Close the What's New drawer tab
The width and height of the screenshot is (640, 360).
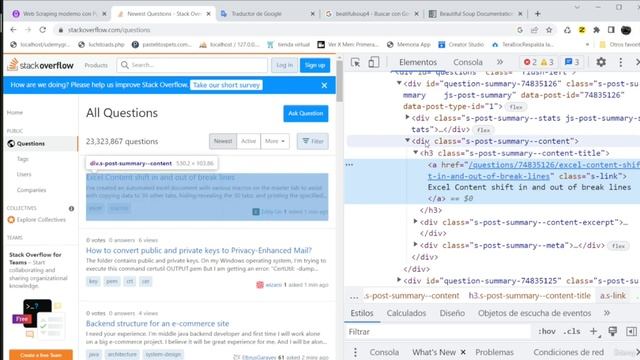(x=463, y=352)
